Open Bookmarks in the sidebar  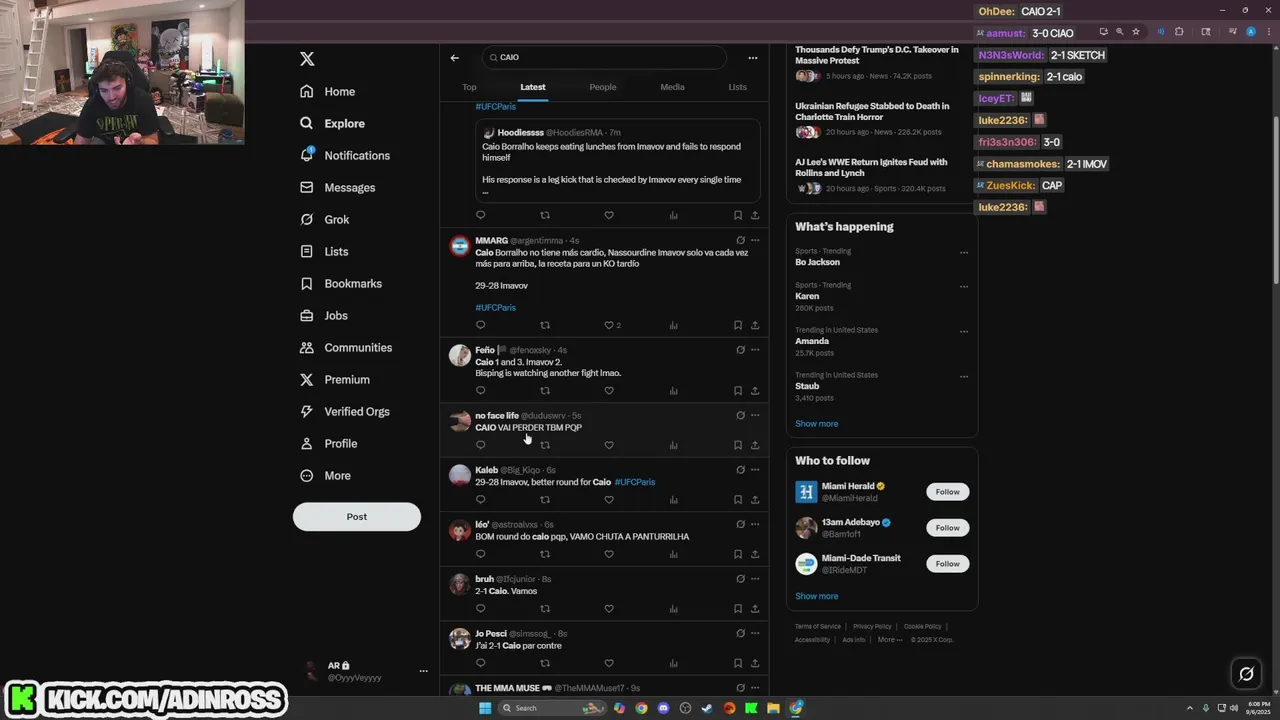tap(341, 284)
